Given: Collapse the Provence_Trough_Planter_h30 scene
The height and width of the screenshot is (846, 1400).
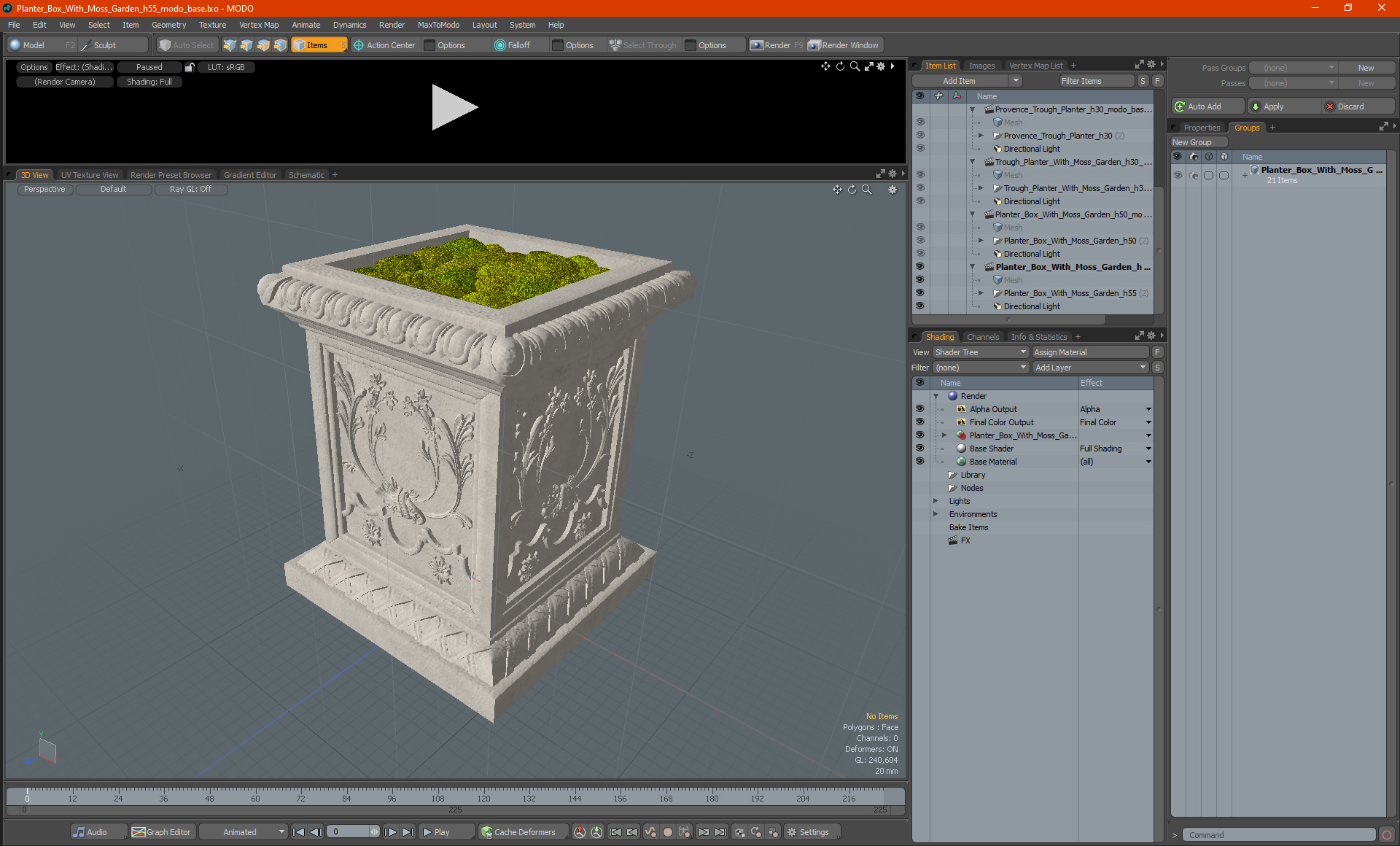Looking at the screenshot, I should tap(972, 109).
